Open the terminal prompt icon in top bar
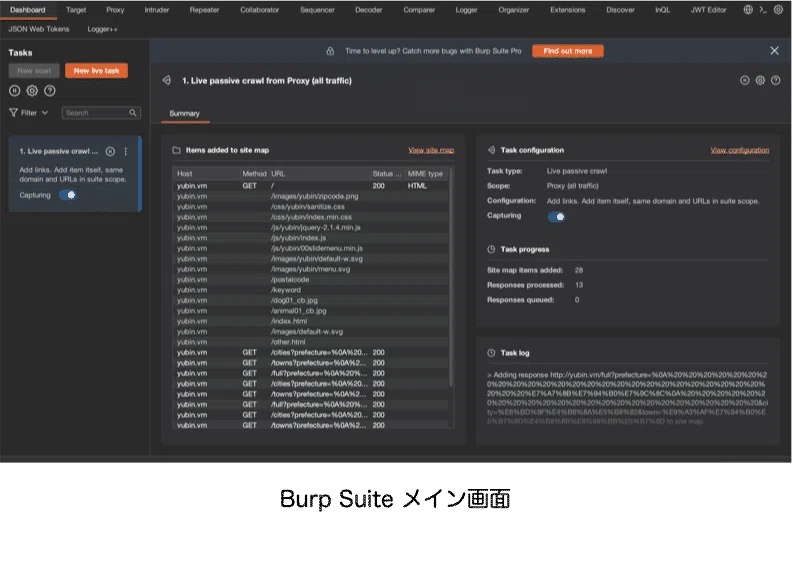The height and width of the screenshot is (562, 792). point(763,10)
